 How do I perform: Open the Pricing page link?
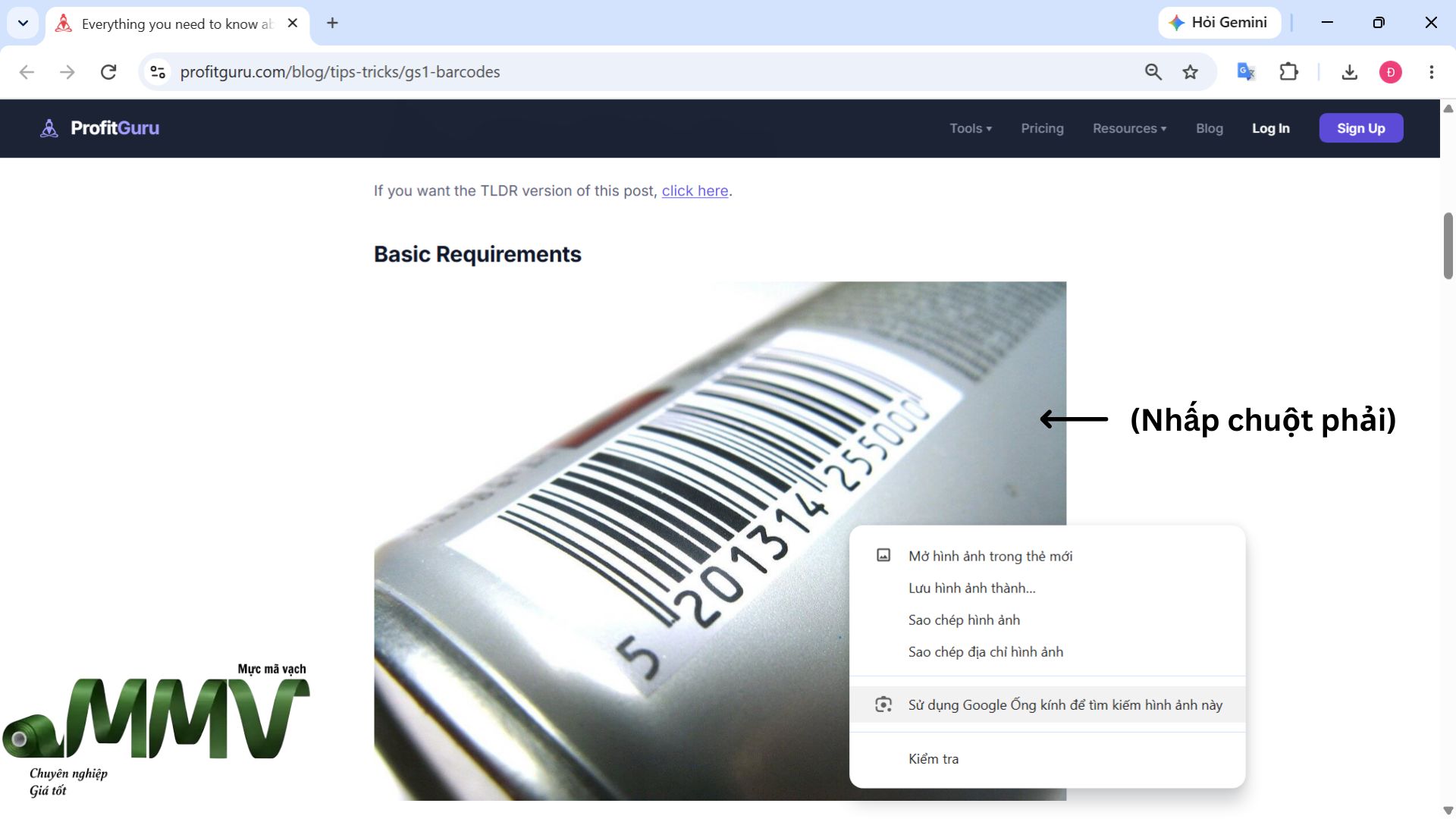tap(1042, 128)
